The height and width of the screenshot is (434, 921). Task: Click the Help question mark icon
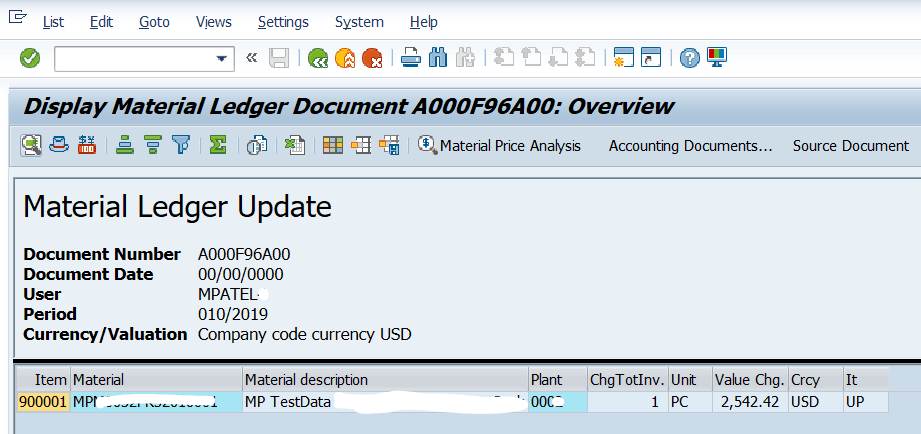coord(689,59)
